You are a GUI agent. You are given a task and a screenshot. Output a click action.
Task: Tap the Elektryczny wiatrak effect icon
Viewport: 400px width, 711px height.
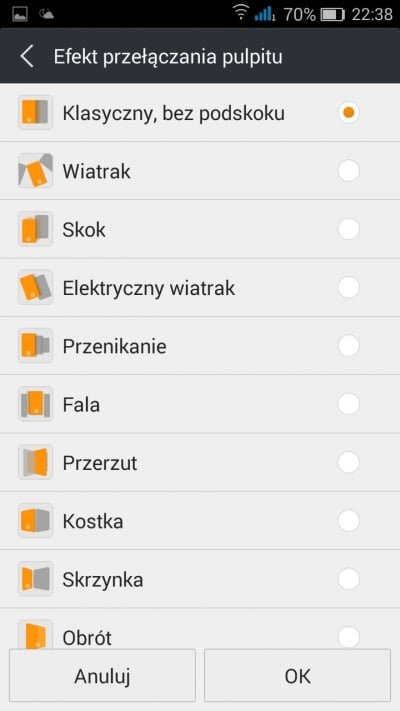[x=35, y=287]
